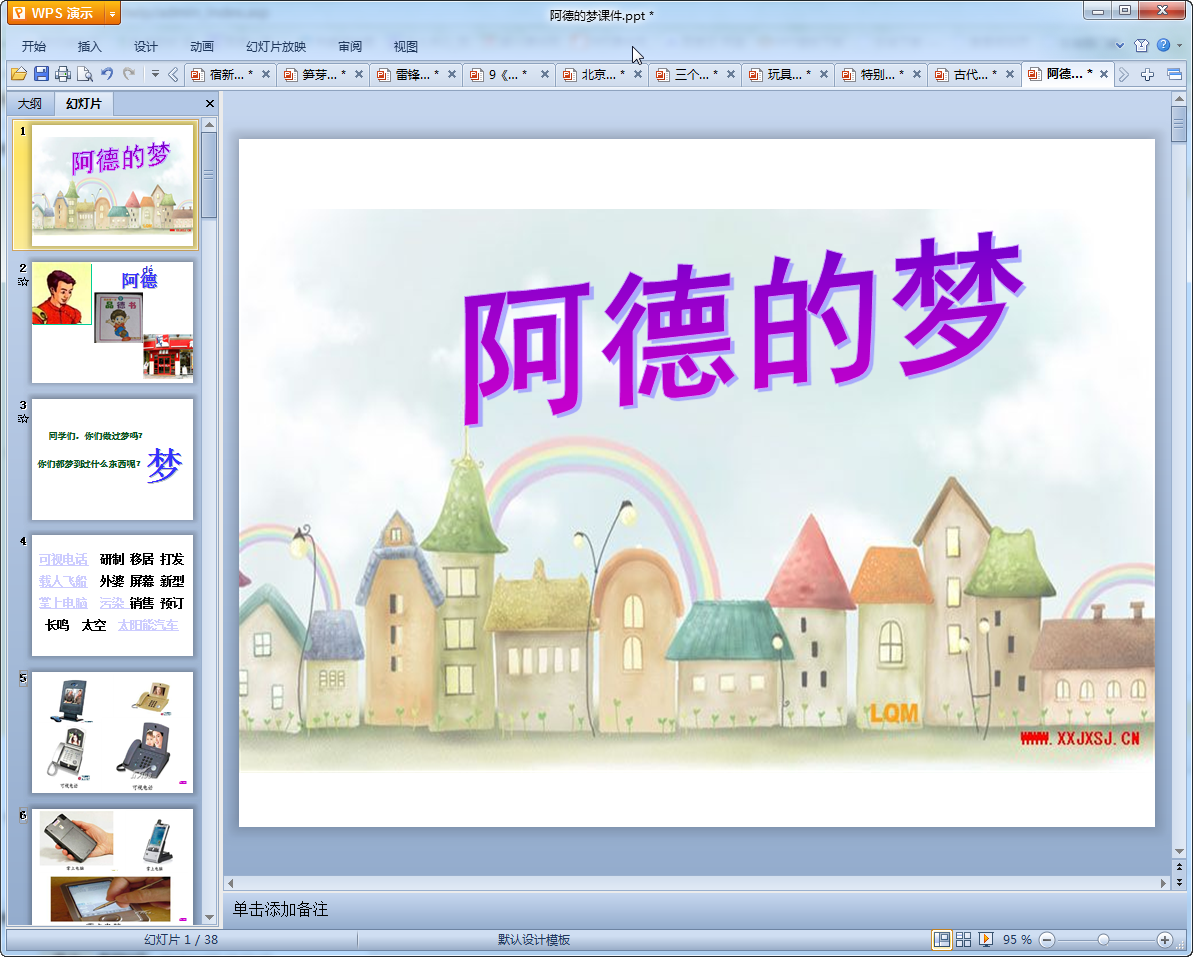
Task: Open the 设计 menu tab
Action: 145,46
